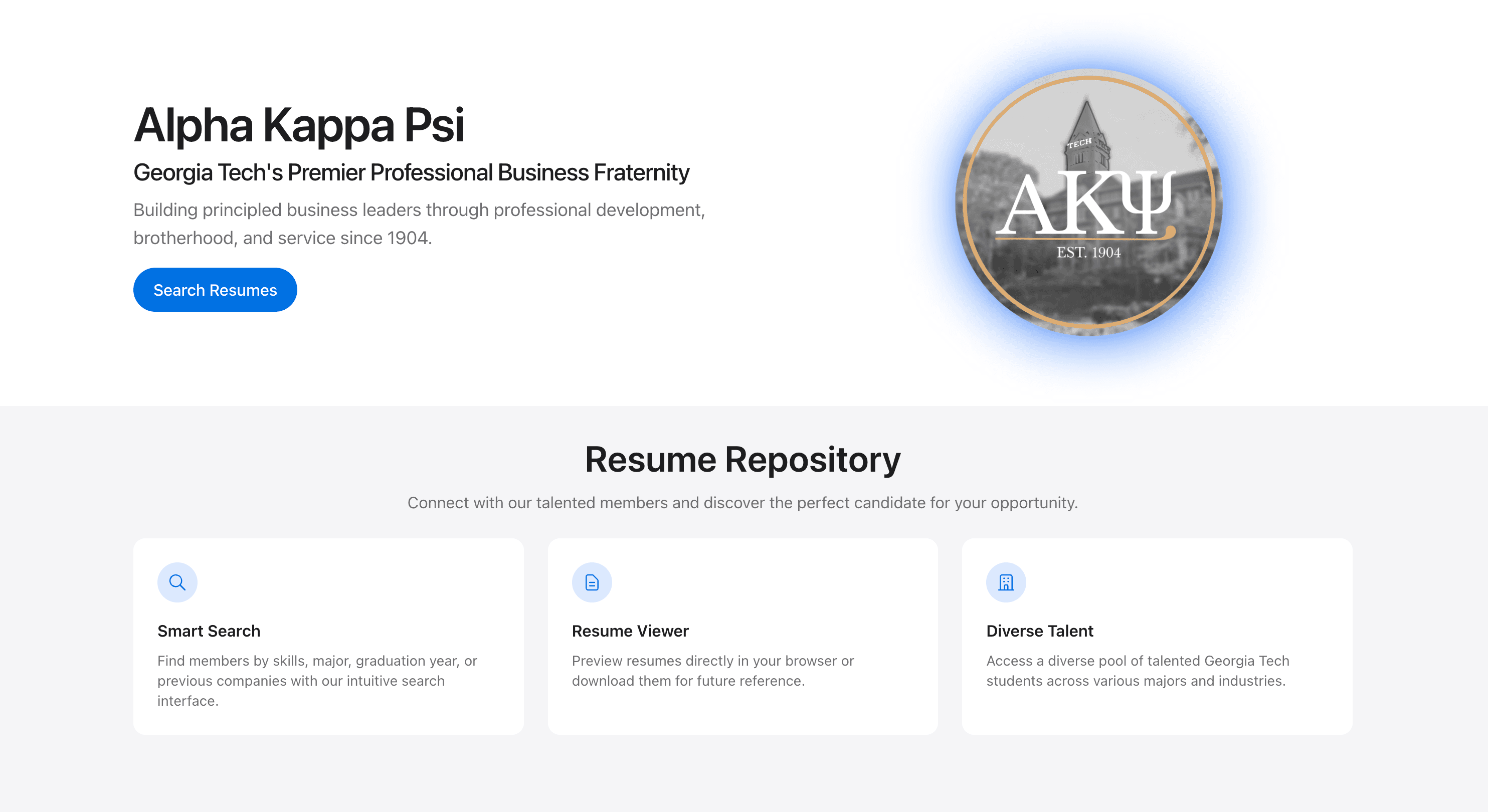Click the document Resume Viewer icon
The width and height of the screenshot is (1488, 812).
coord(592,582)
